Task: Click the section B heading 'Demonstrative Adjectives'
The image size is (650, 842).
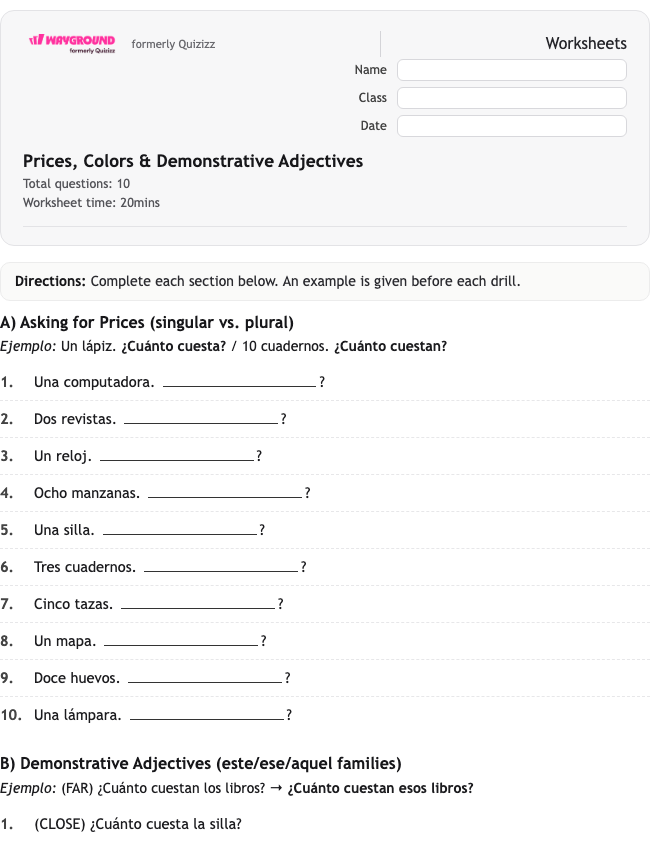Action: 115,764
